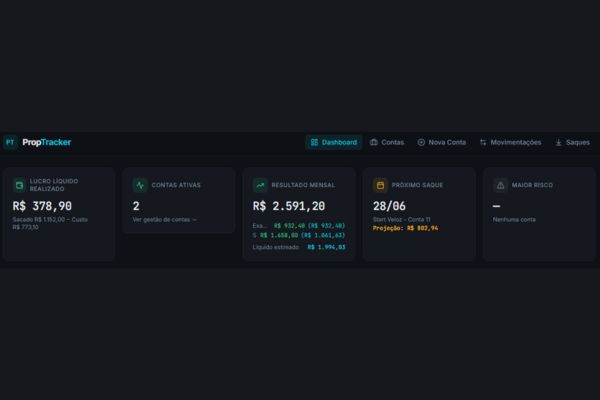Click the Start Veloz - Conta 11 label

402,220
